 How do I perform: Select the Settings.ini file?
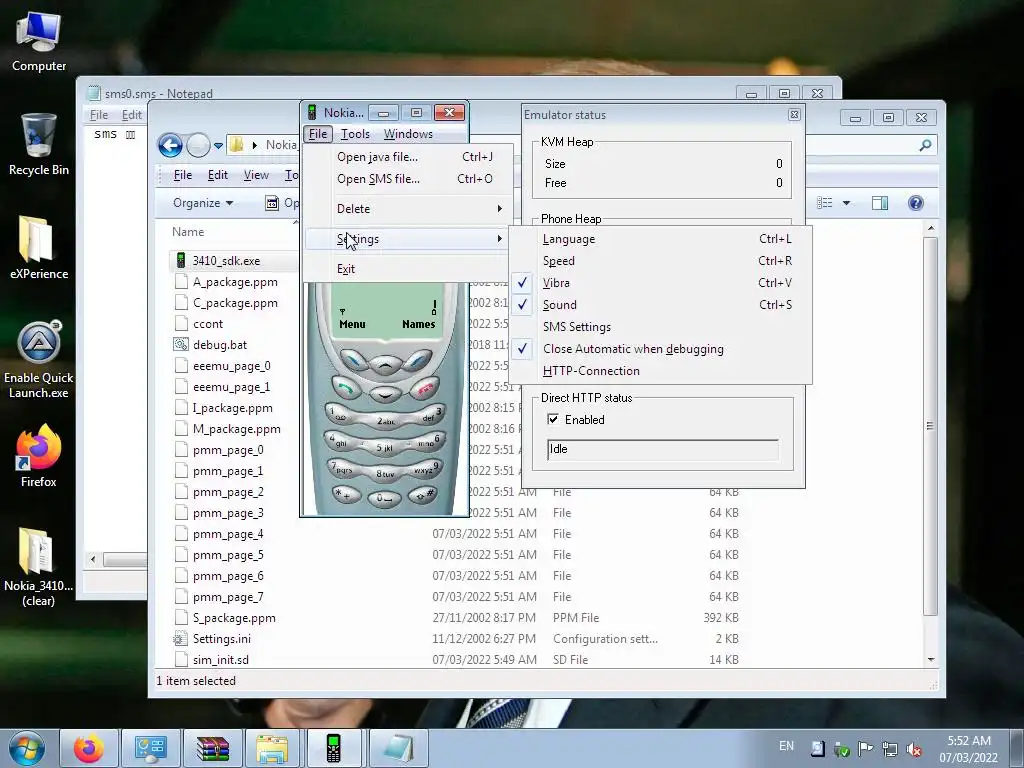click(221, 639)
